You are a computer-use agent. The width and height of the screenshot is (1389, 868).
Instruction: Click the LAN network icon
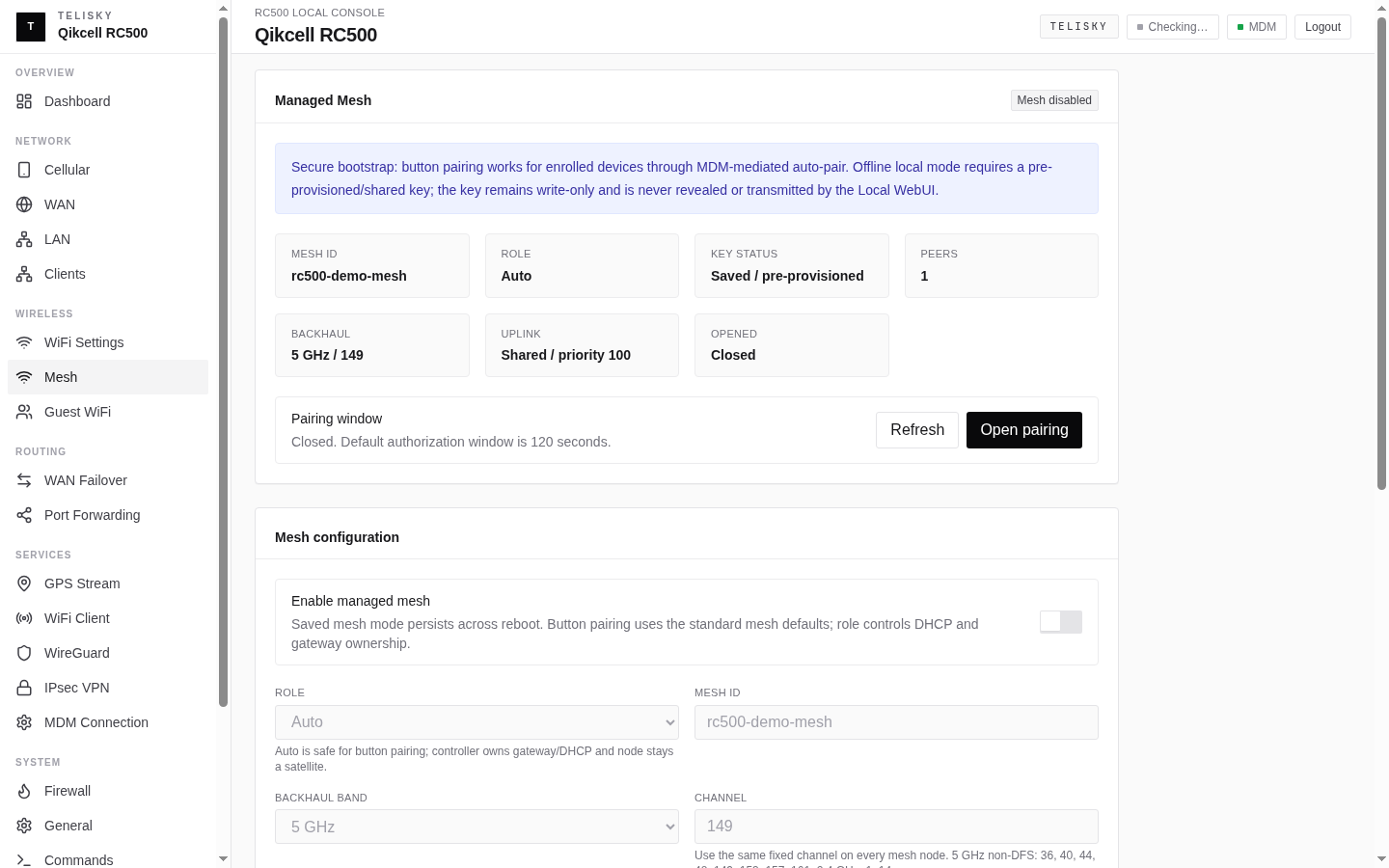coord(24,239)
